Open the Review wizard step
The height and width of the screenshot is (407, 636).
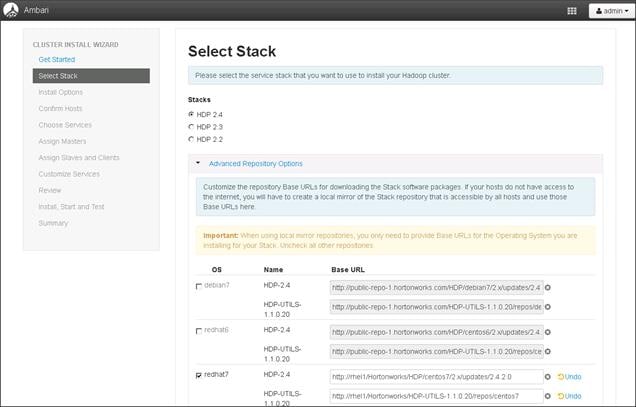[x=50, y=190]
